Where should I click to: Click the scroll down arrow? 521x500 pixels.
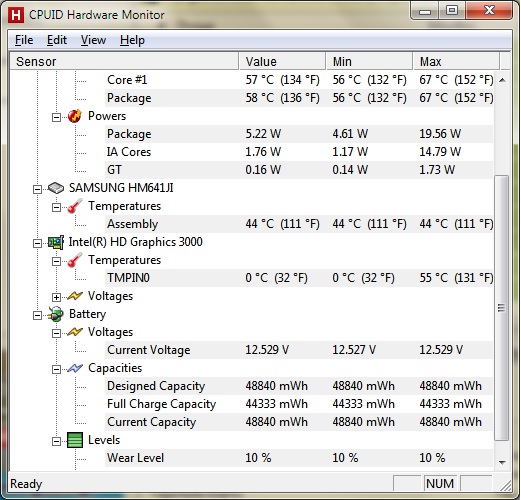[502, 462]
